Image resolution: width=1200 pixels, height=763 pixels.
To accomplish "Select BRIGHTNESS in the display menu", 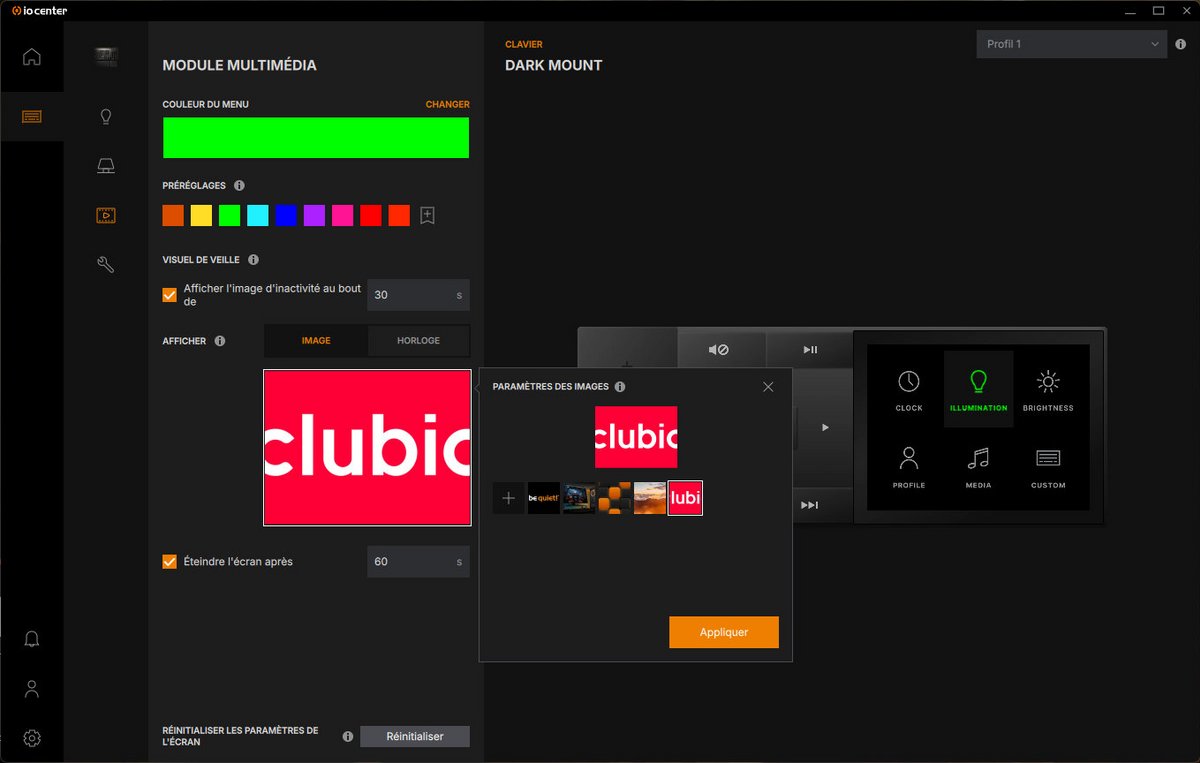I will (x=1048, y=390).
